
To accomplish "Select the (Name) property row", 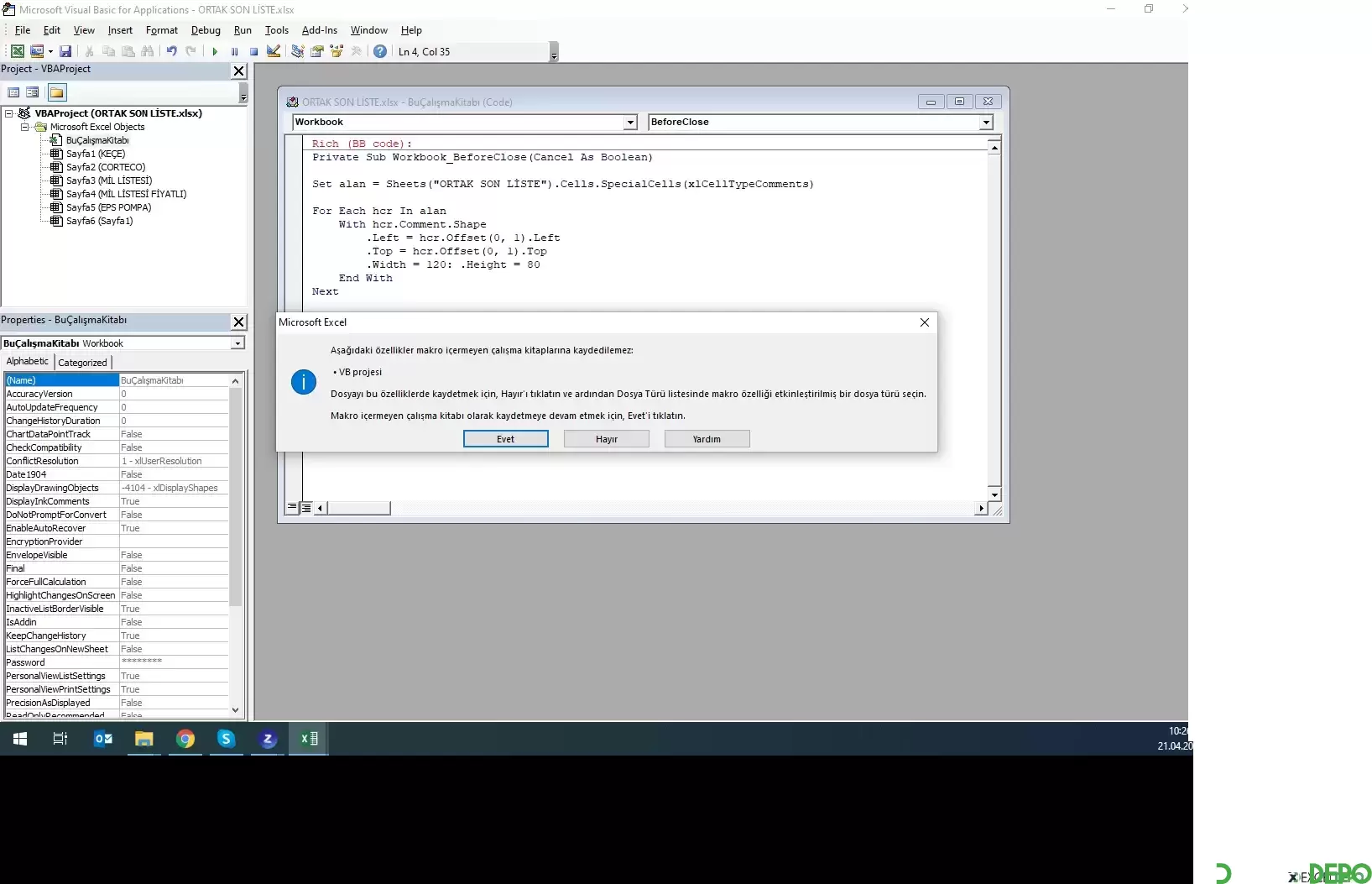I will point(117,380).
